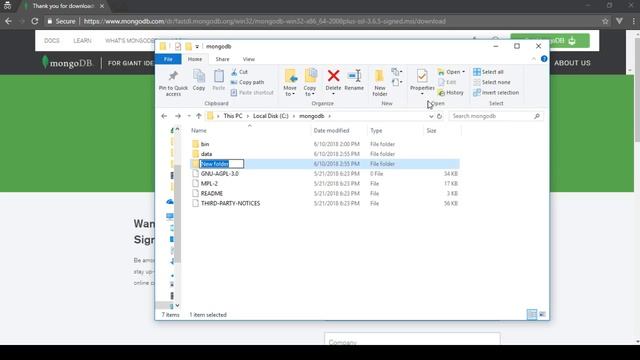Image resolution: width=640 pixels, height=360 pixels.
Task: Click Local Disk (C:) in breadcrumb
Action: click(x=271, y=116)
